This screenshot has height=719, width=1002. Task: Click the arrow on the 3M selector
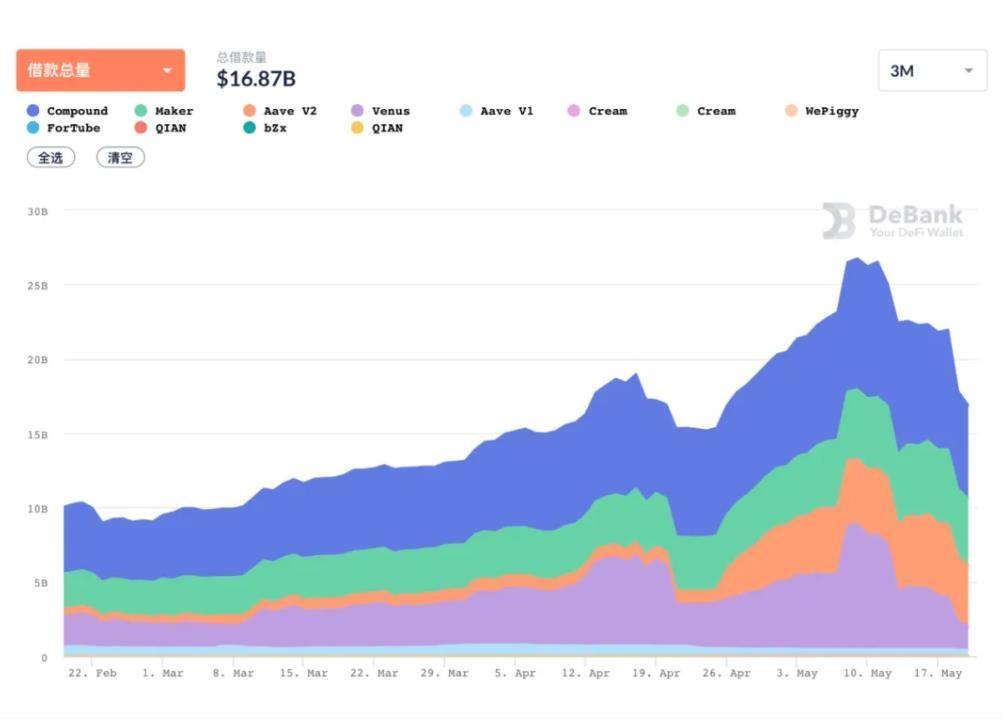968,71
